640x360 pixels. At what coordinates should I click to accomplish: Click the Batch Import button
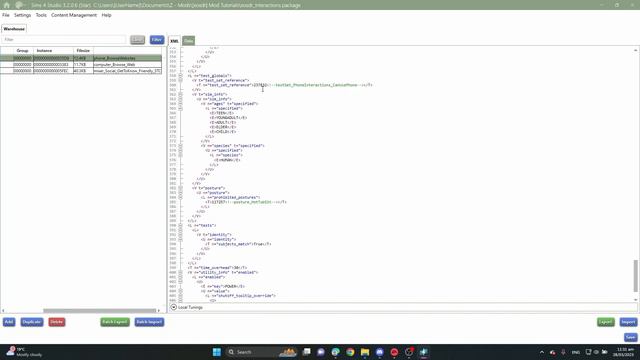coord(149,322)
